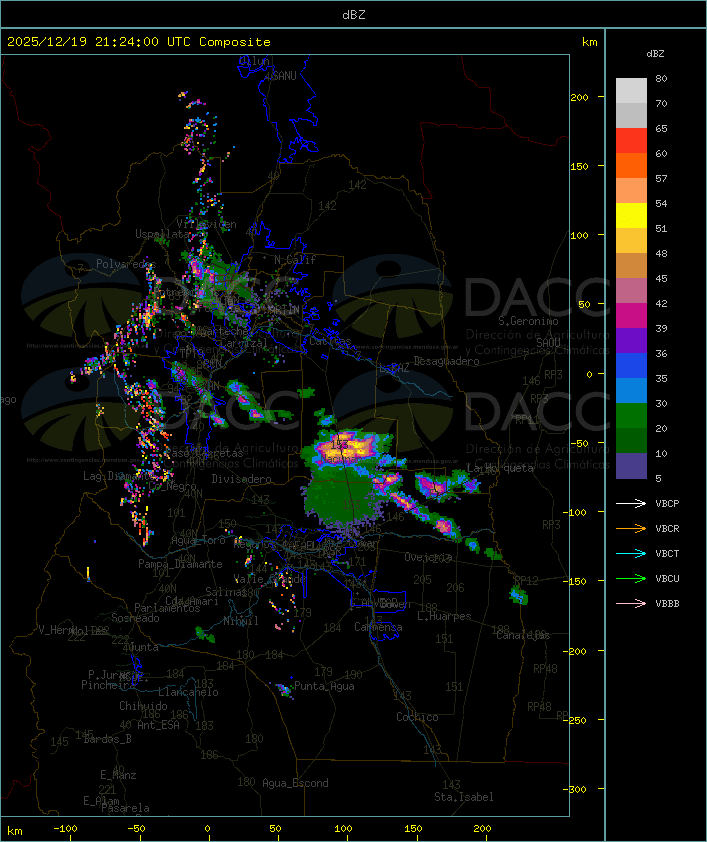
Task: Click the pink VBBB arrow icon
Action: click(x=631, y=604)
